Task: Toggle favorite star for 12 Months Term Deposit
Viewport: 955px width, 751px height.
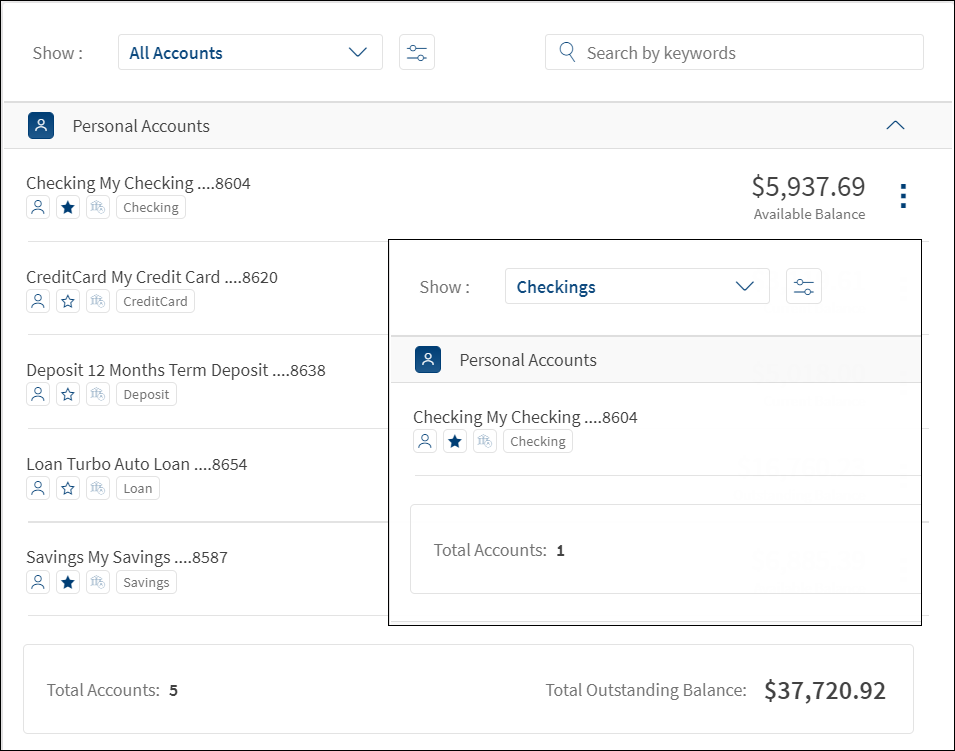Action: [68, 394]
